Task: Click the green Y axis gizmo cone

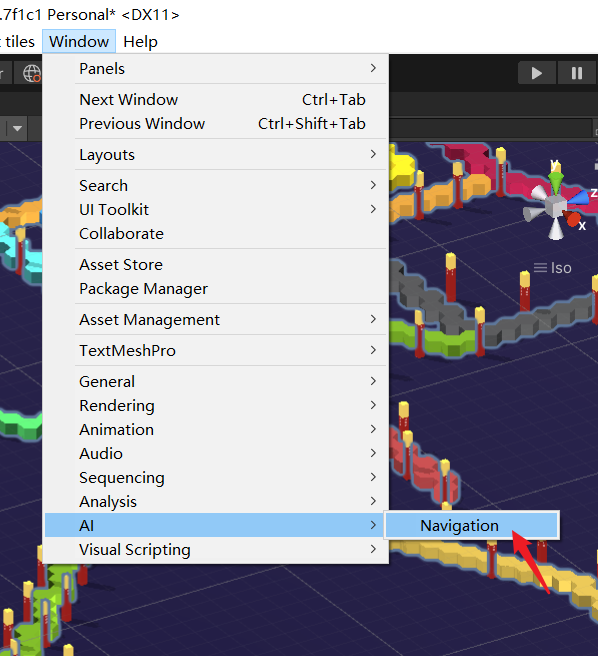Action: 555,180
